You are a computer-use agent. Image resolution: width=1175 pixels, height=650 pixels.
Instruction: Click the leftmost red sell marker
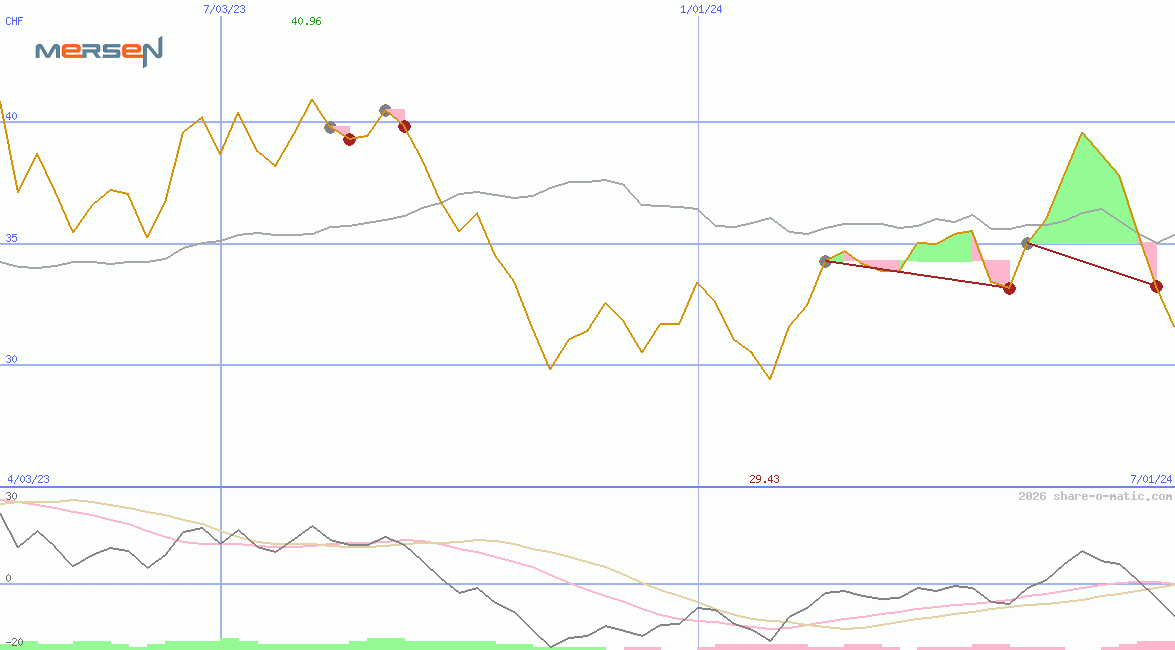349,139
